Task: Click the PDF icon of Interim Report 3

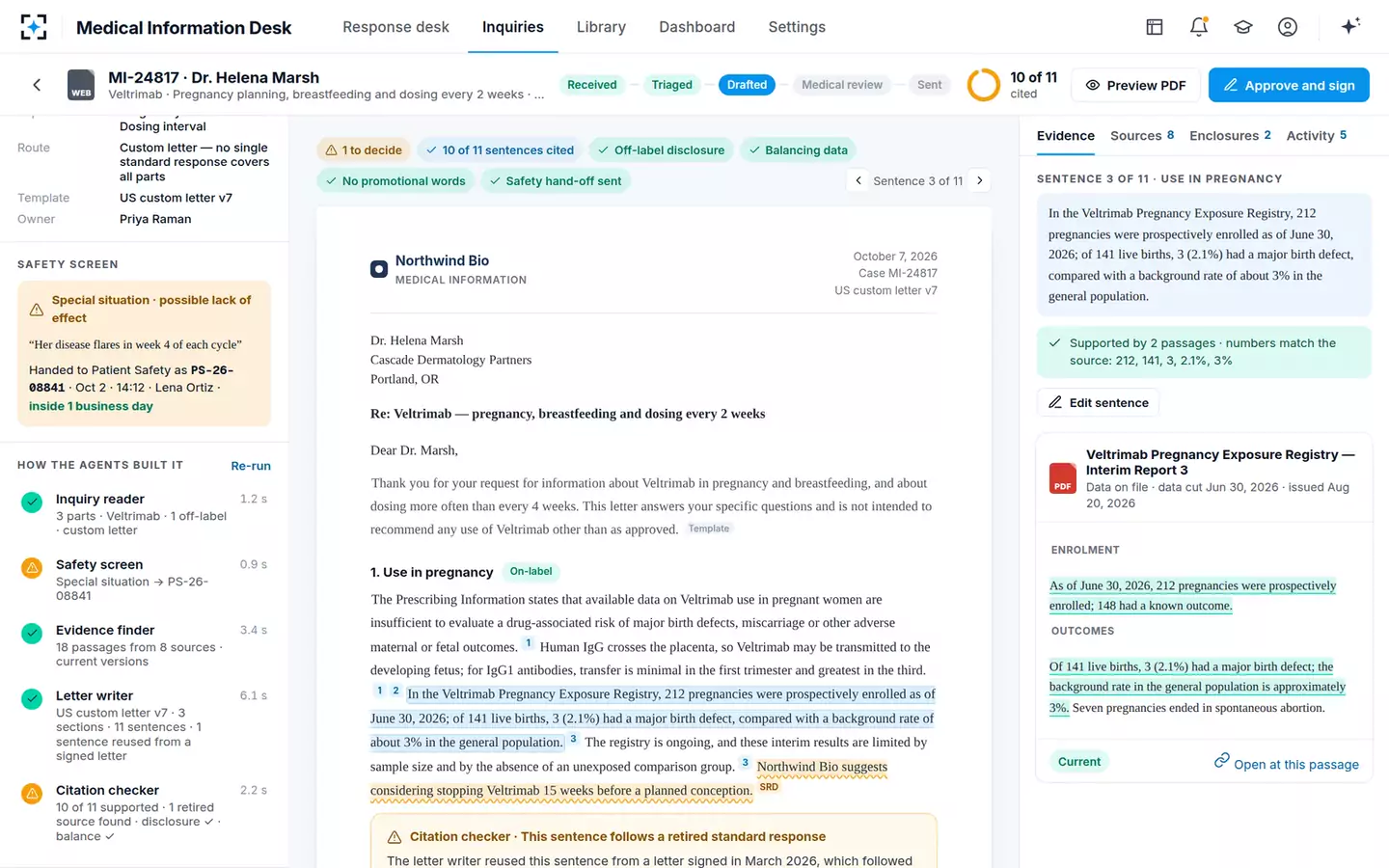Action: click(1063, 478)
